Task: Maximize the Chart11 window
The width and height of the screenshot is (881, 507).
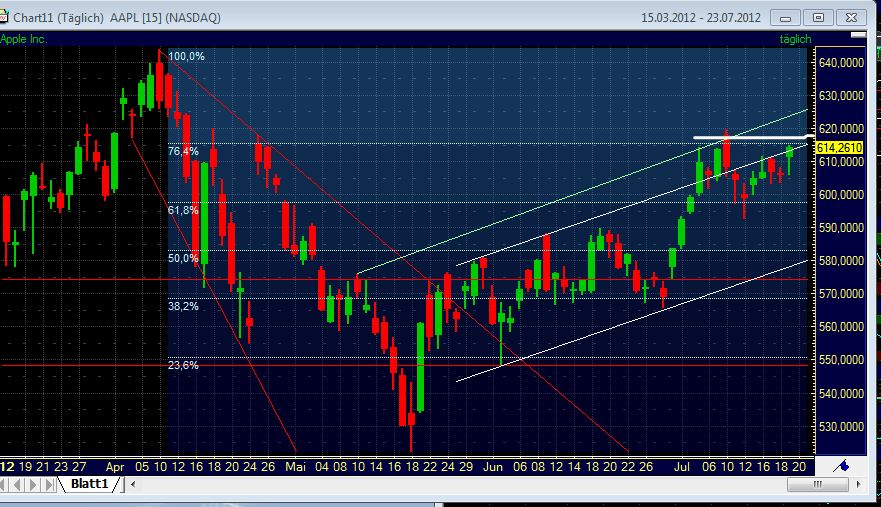Action: [x=818, y=18]
